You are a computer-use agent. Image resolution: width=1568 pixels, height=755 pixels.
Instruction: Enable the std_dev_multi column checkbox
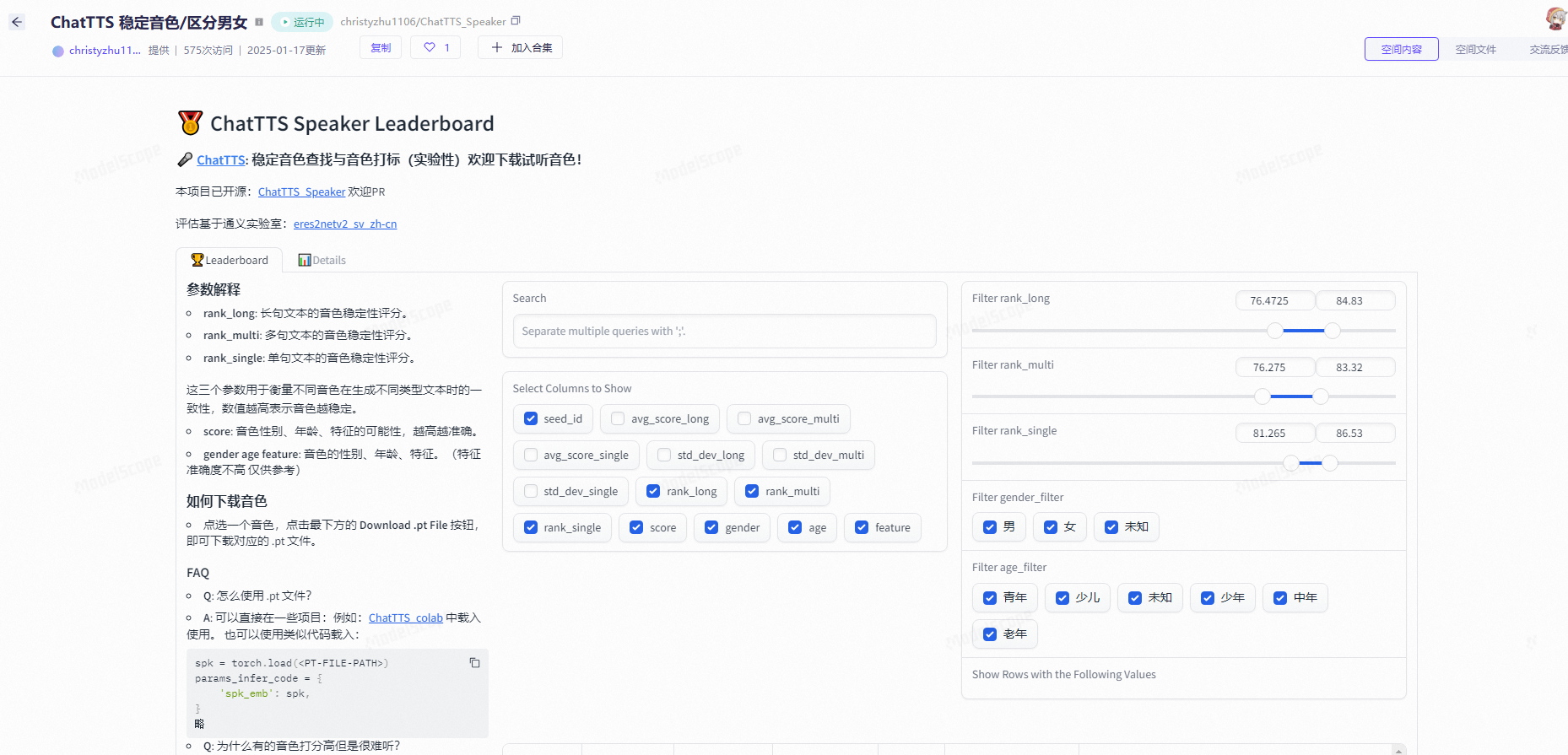[780, 455]
